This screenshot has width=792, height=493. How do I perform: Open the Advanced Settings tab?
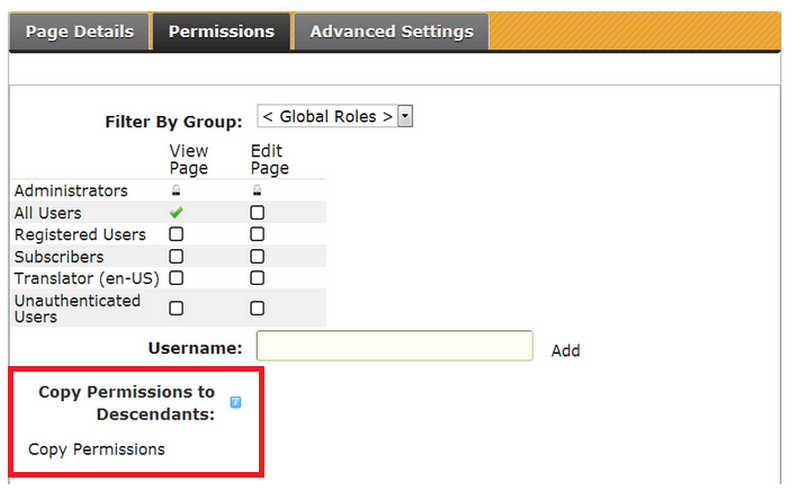[x=391, y=32]
